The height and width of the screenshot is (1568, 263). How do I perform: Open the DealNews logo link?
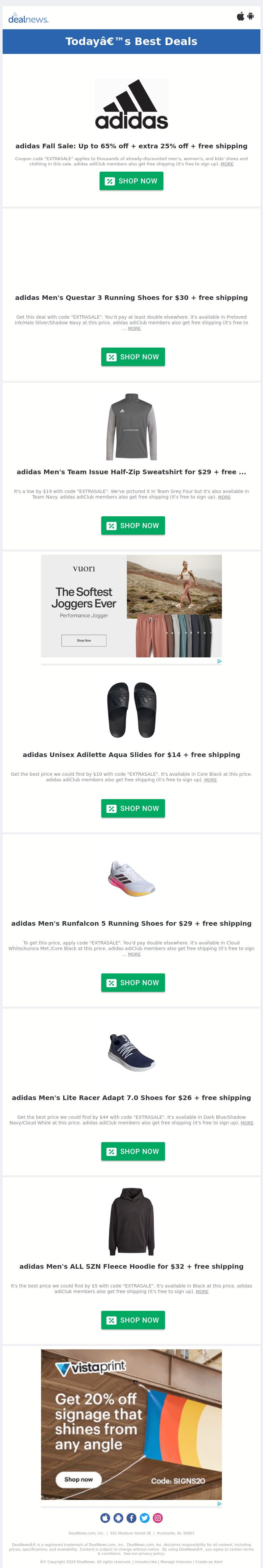[28, 18]
